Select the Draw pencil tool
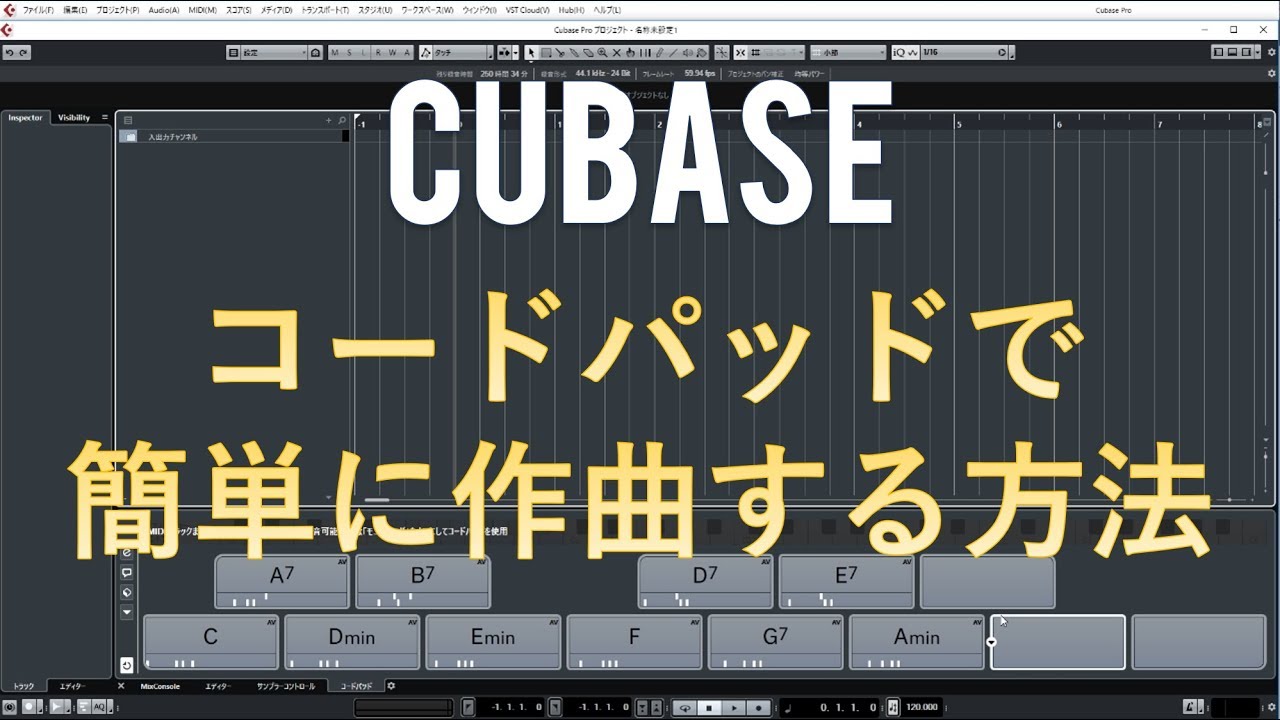Image resolution: width=1280 pixels, height=720 pixels. pos(659,52)
